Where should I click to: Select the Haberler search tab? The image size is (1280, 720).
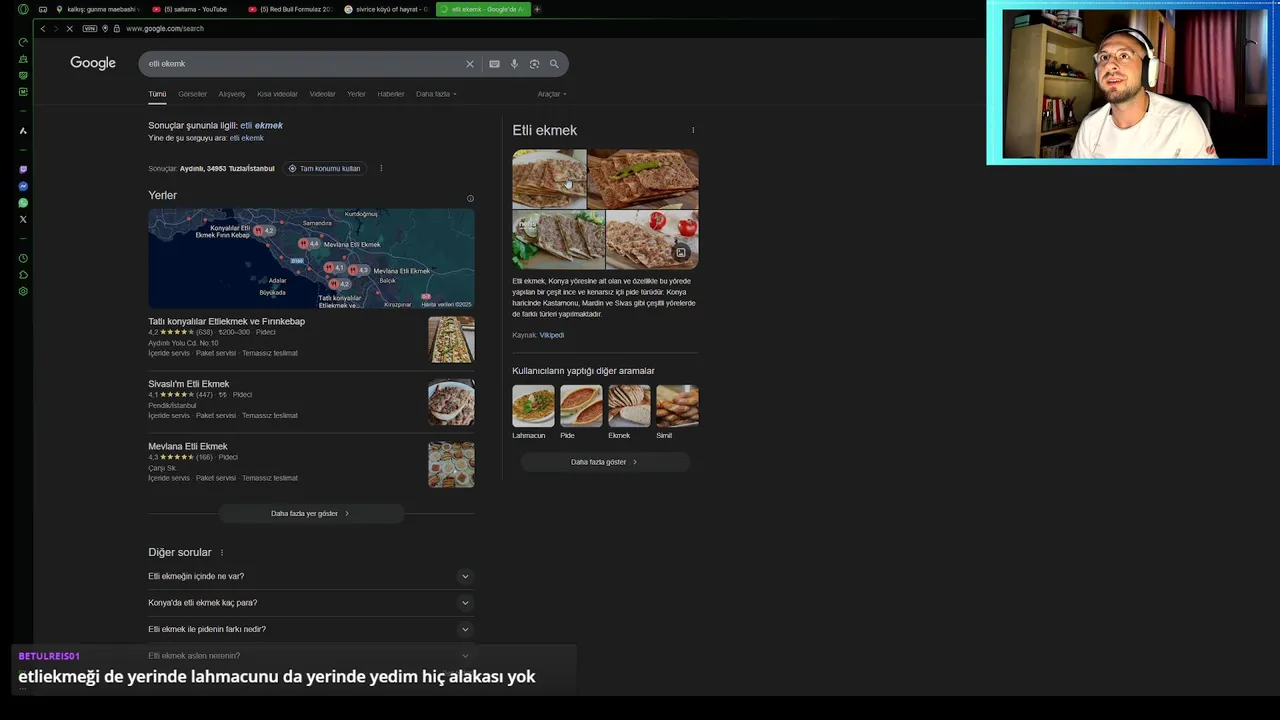[391, 94]
